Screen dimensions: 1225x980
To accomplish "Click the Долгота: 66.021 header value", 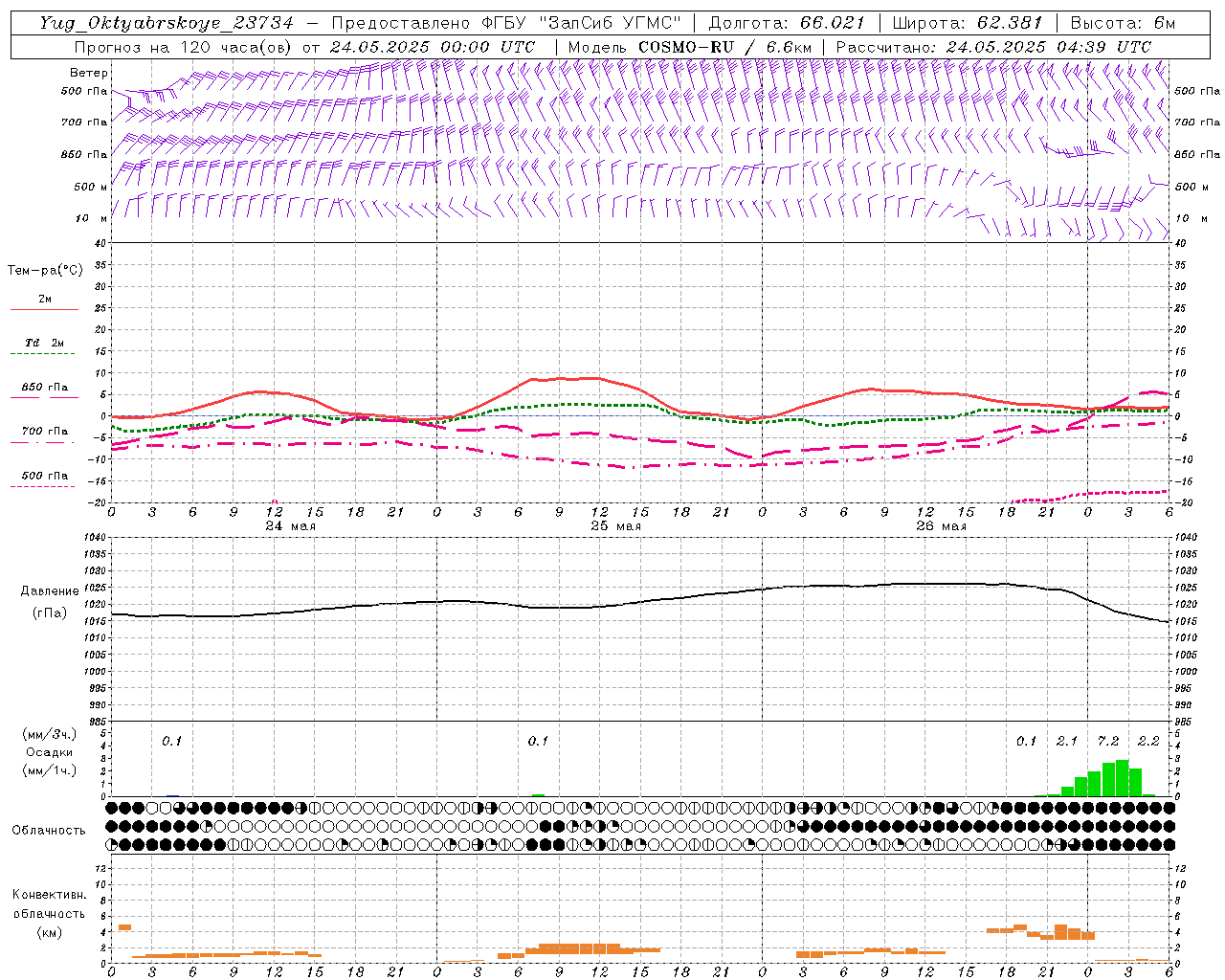I will coord(787,23).
